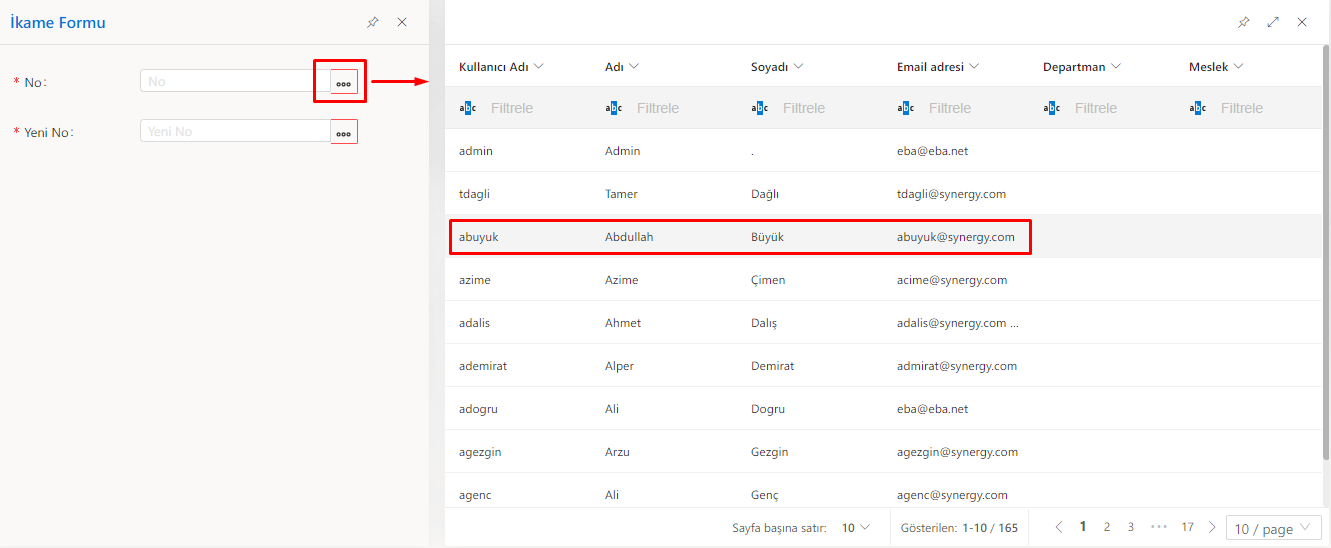
Task: Pin the user list panel
Action: (x=1244, y=22)
